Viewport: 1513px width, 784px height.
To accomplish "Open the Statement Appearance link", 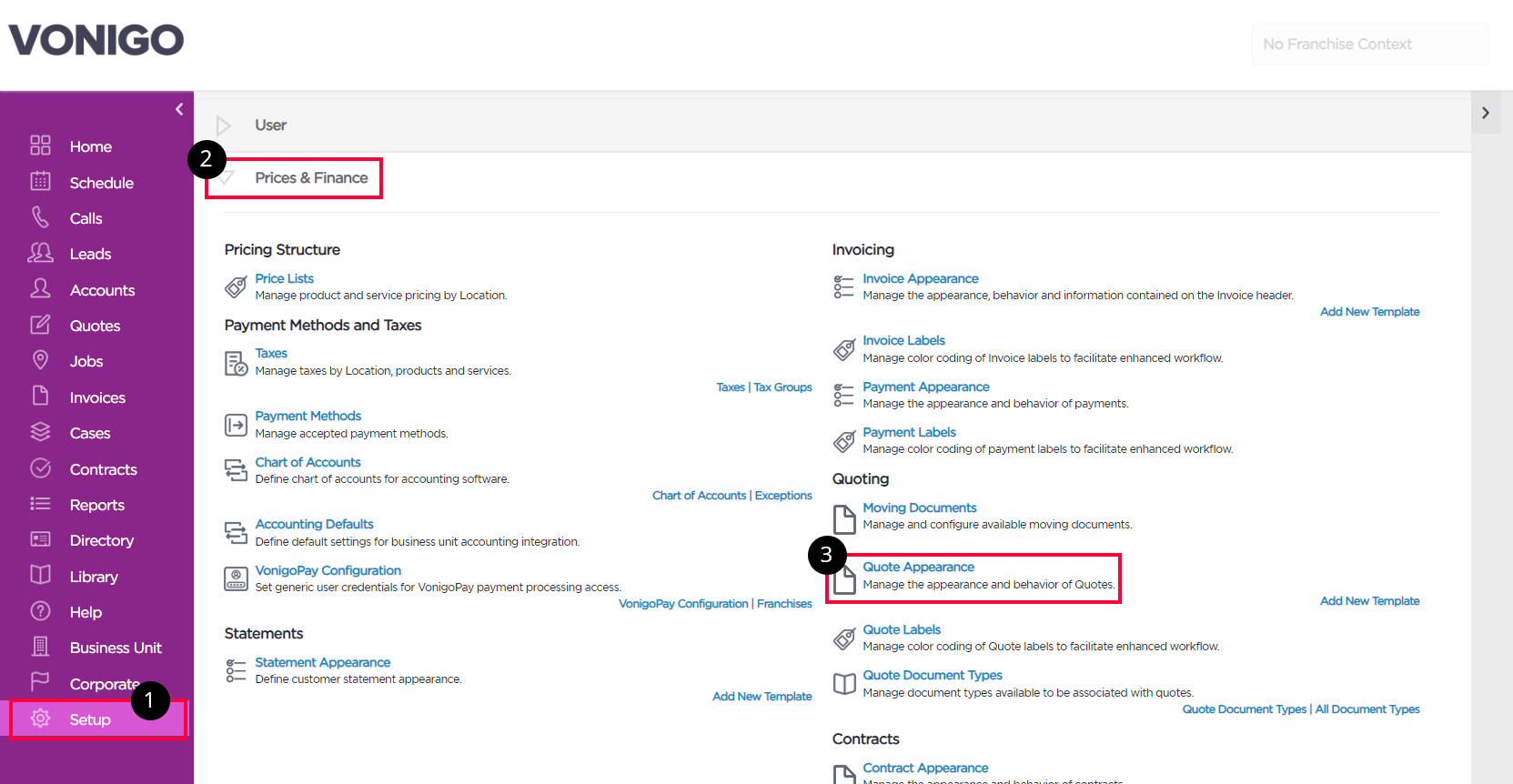I will 322,662.
